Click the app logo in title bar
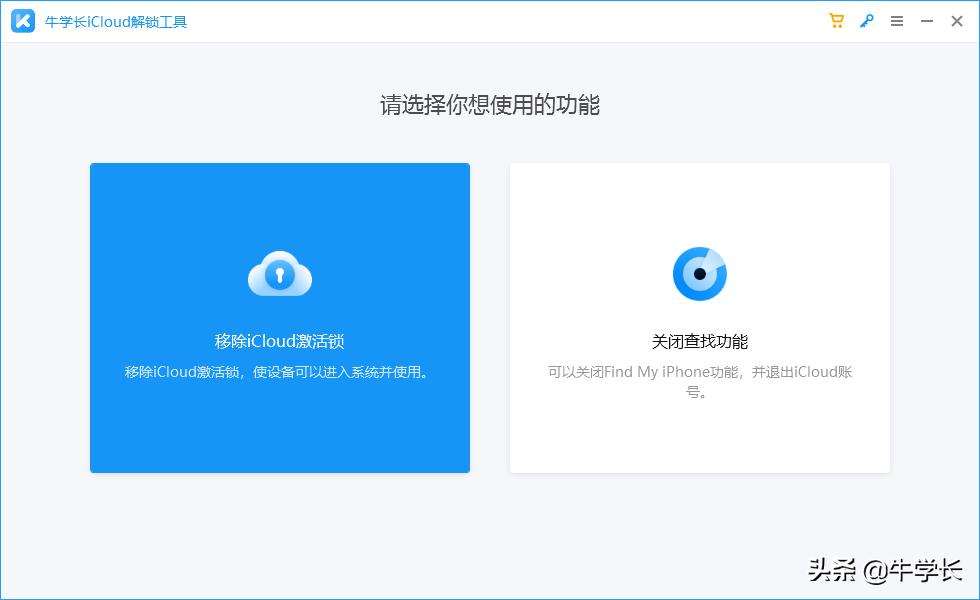980x600 pixels. click(x=22, y=20)
